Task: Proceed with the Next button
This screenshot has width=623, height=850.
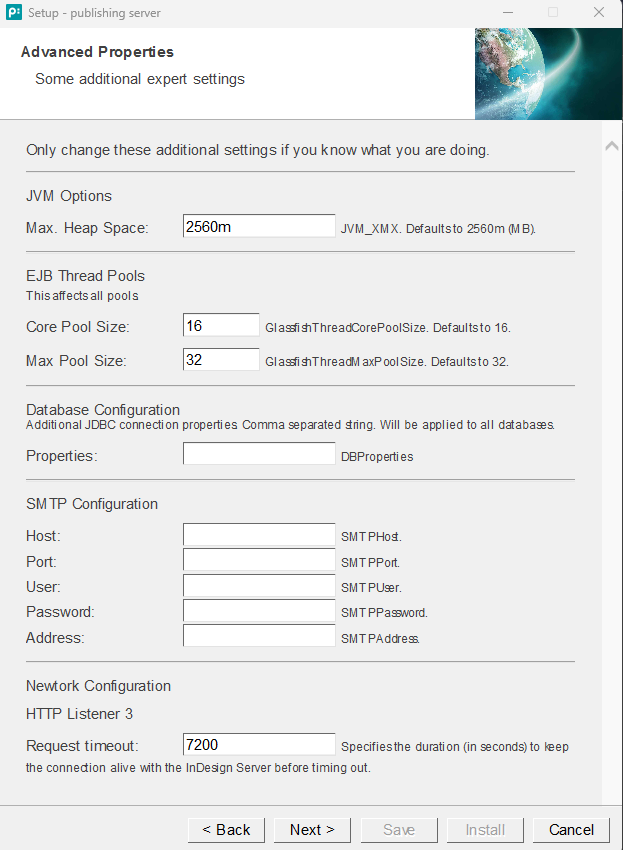Action: pyautogui.click(x=312, y=830)
